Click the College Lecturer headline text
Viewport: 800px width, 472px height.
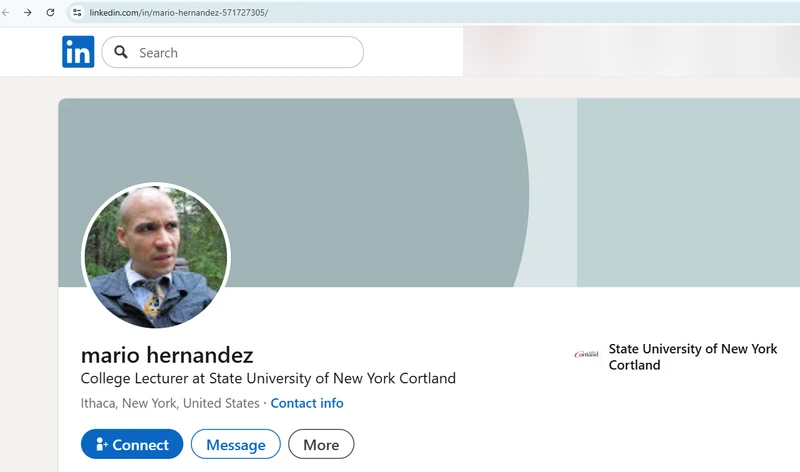tap(268, 378)
